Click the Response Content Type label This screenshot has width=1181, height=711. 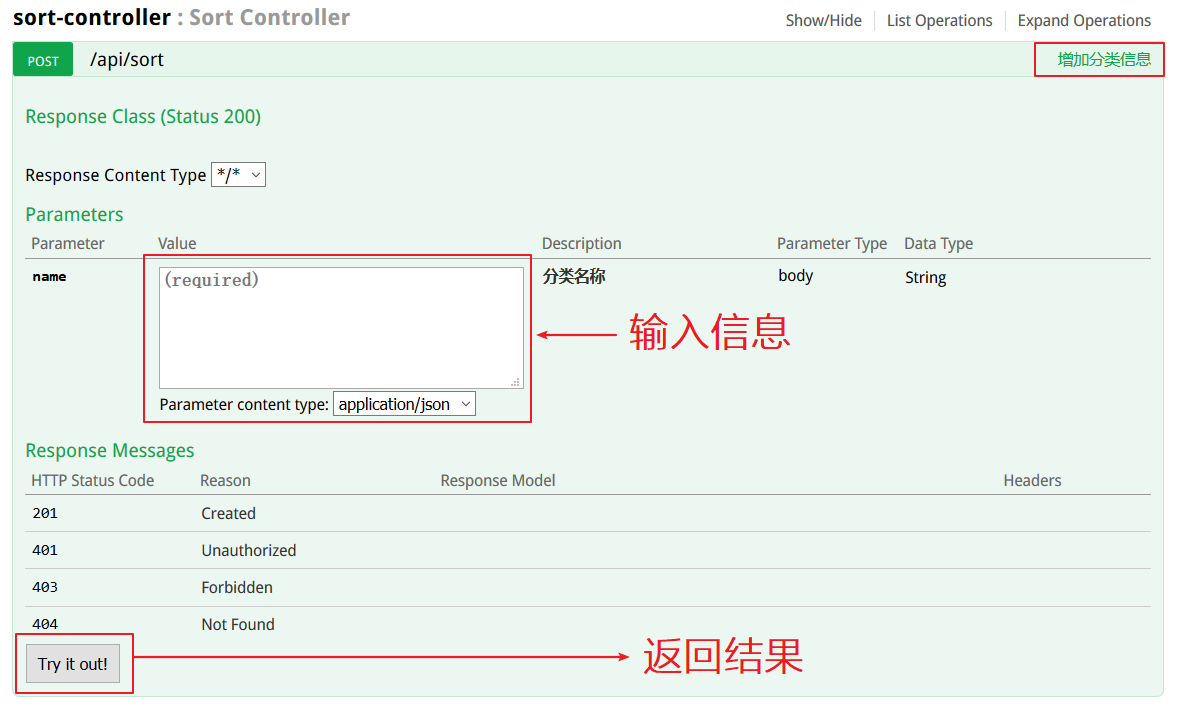click(x=115, y=175)
